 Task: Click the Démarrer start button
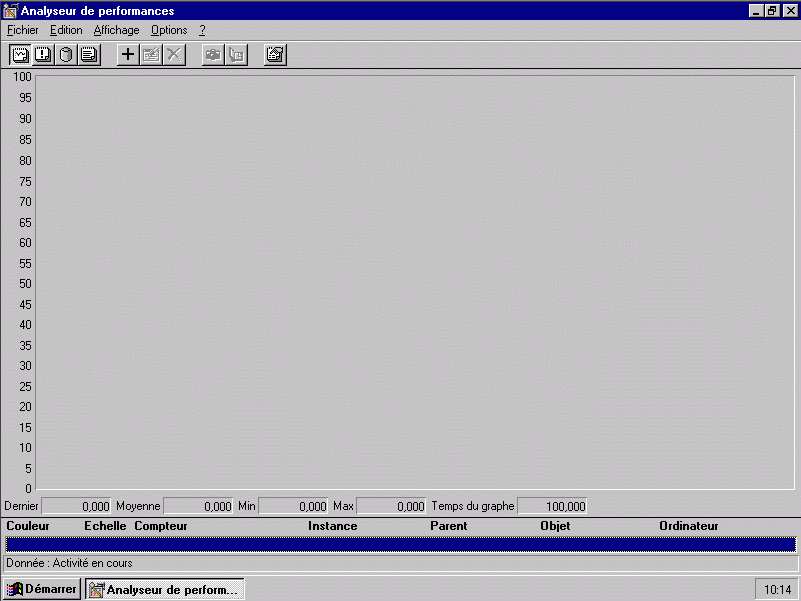pos(42,589)
